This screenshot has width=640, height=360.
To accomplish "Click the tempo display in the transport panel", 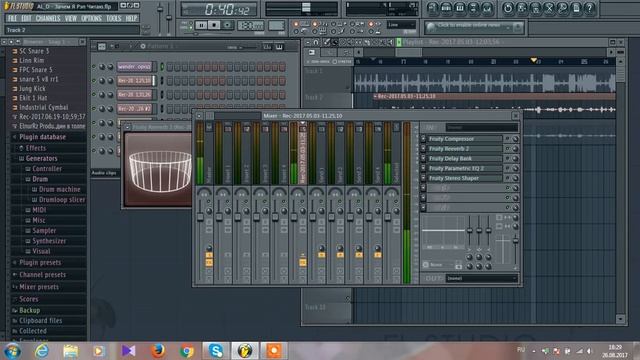I will click(251, 26).
